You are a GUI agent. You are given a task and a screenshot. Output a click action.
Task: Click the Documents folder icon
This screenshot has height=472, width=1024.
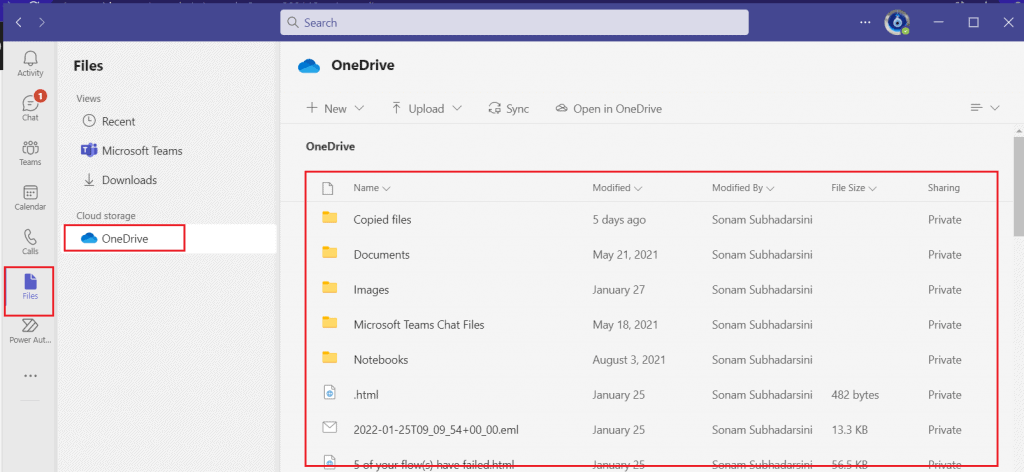[x=330, y=253]
